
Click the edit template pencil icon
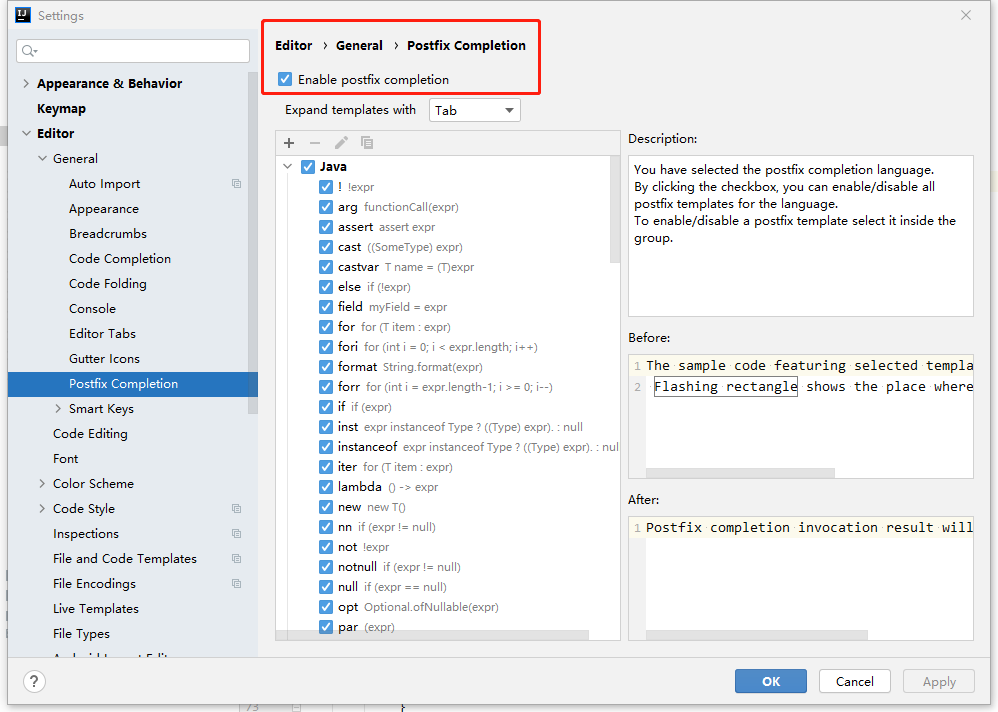coord(341,143)
